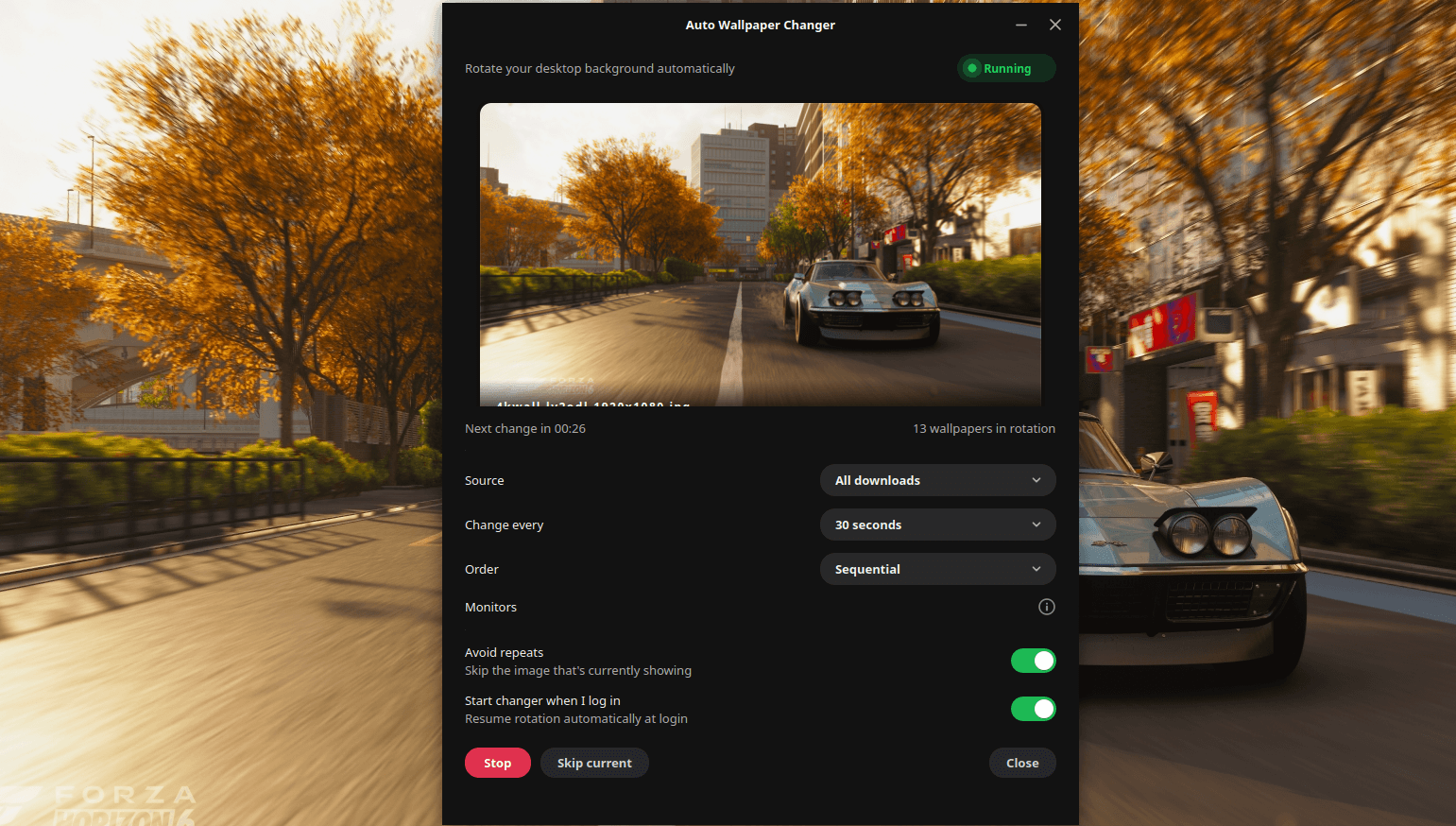Click the Rotate your desktop background automatically subtitle
Screen dimensions: 1456x826
click(600, 68)
